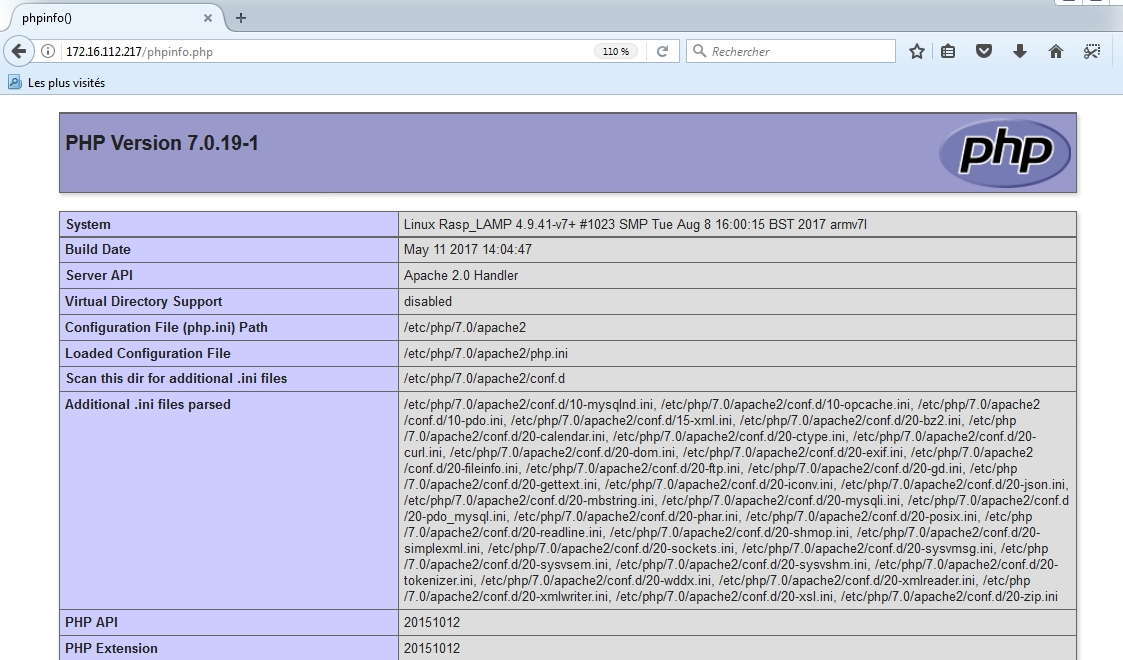Show bookmarks list icon

948,52
